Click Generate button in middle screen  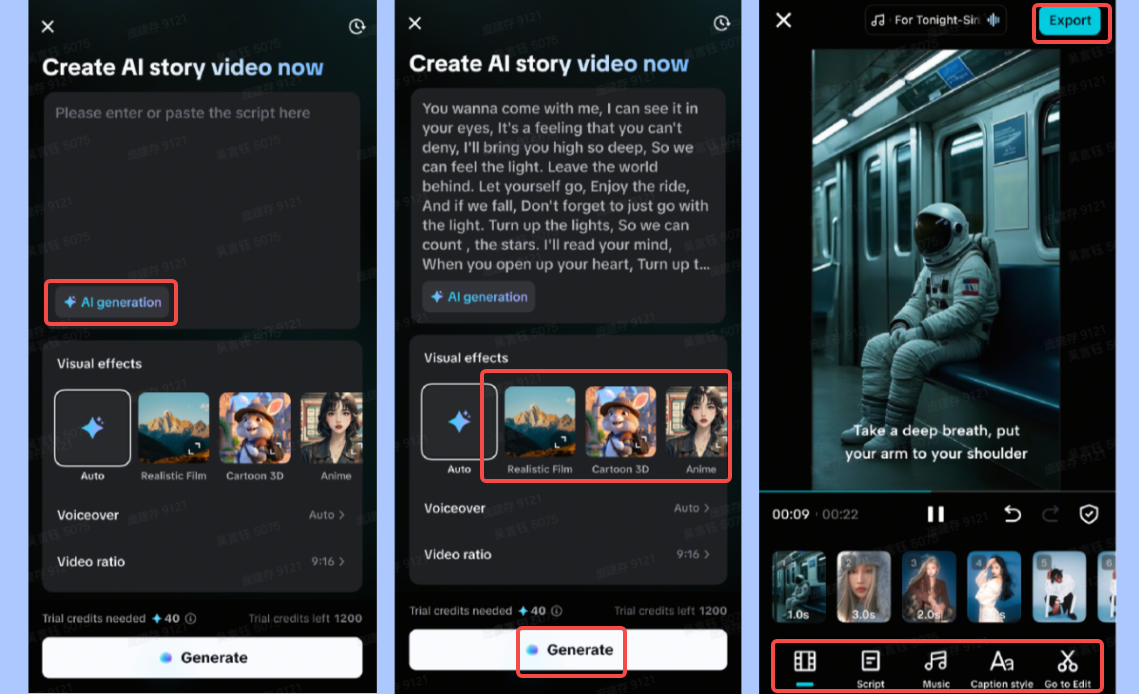coord(568,650)
